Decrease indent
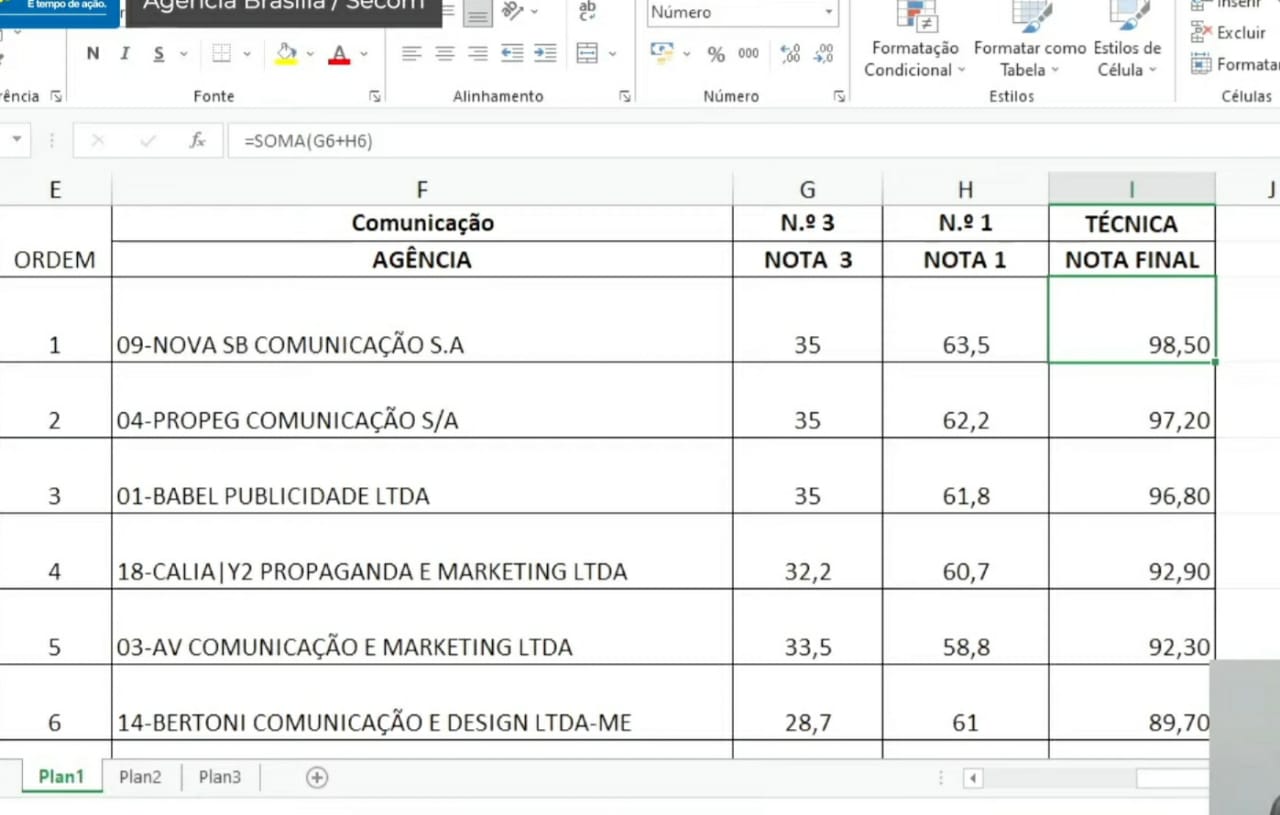The image size is (1280, 815). 512,54
